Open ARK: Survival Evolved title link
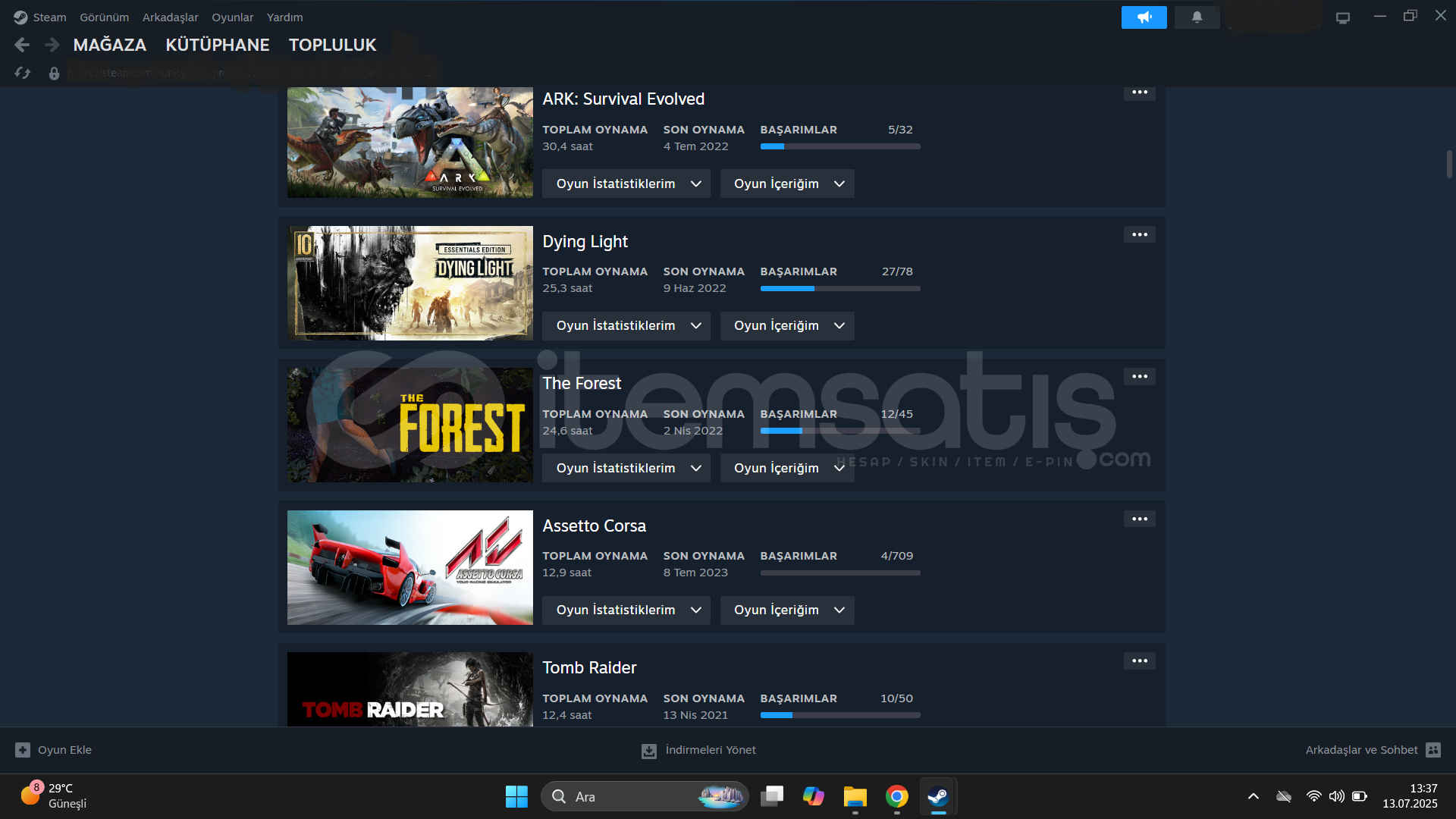The image size is (1456, 819). pyautogui.click(x=623, y=99)
